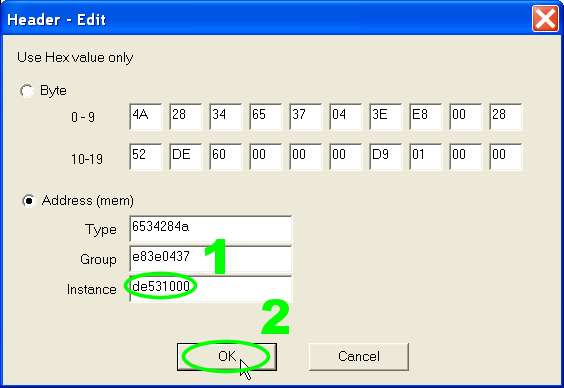Click the Cancel button
This screenshot has height=388, width=564.
click(359, 356)
